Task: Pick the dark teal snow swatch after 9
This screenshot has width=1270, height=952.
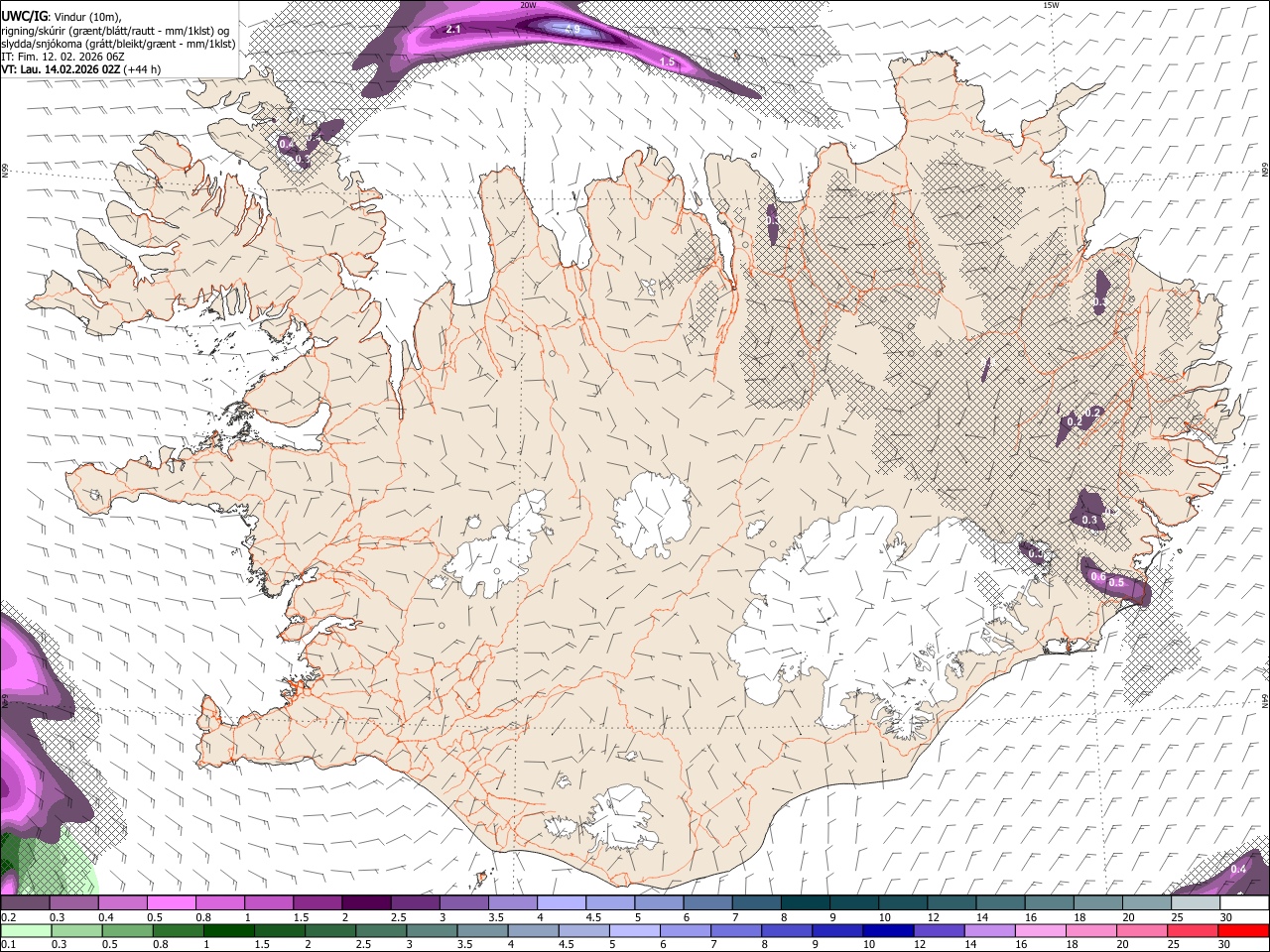Action: click(854, 903)
